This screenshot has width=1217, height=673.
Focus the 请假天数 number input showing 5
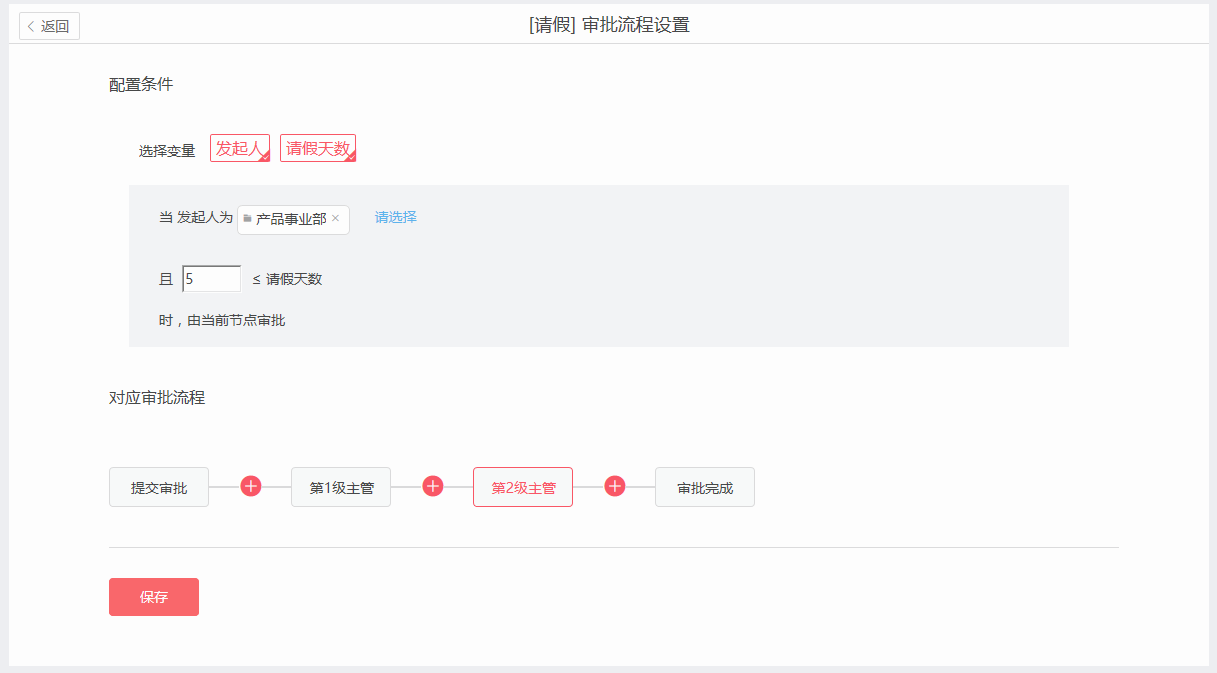pyautogui.click(x=211, y=279)
